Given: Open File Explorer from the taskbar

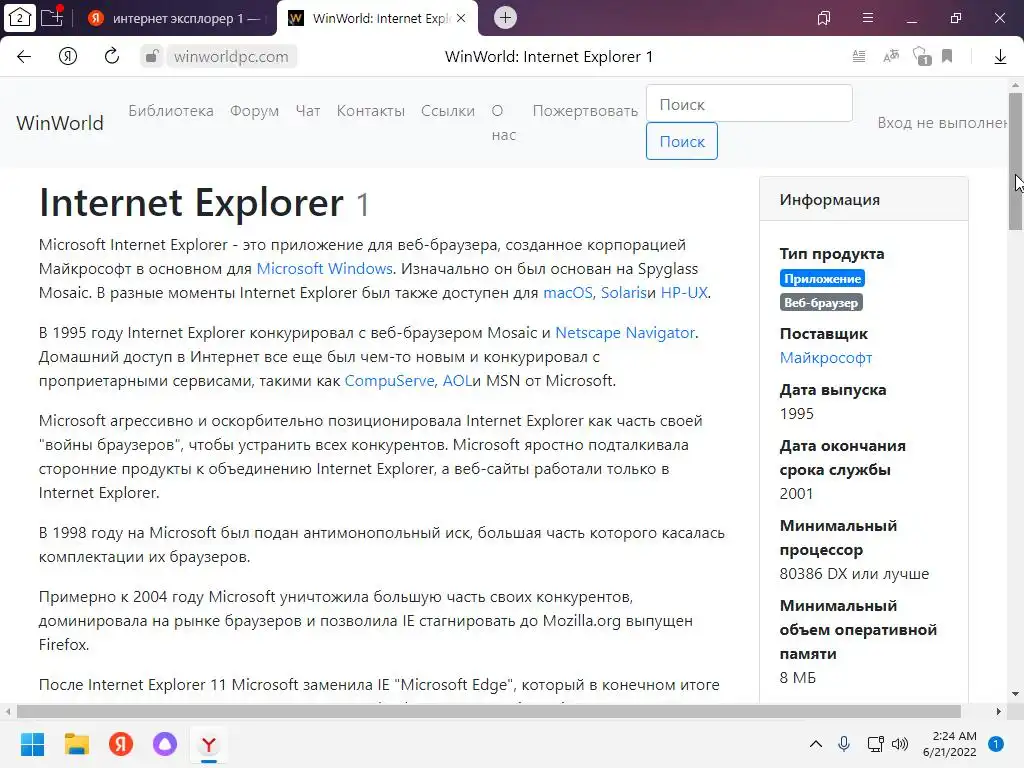Looking at the screenshot, I should click(x=76, y=744).
